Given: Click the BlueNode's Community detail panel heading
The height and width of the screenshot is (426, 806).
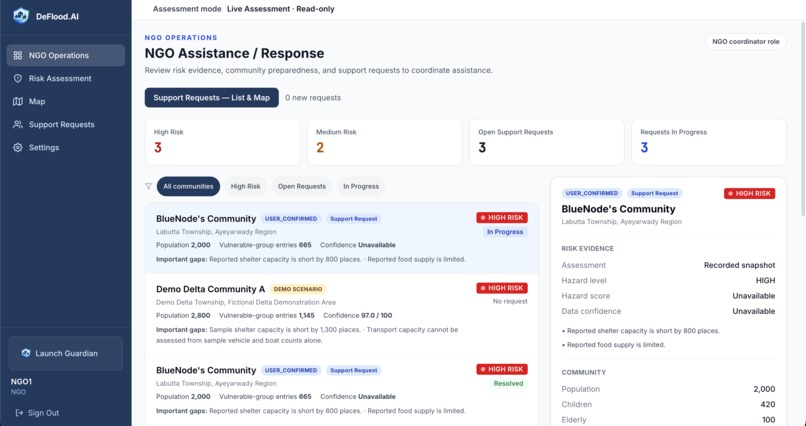Looking at the screenshot, I should click(x=618, y=209).
